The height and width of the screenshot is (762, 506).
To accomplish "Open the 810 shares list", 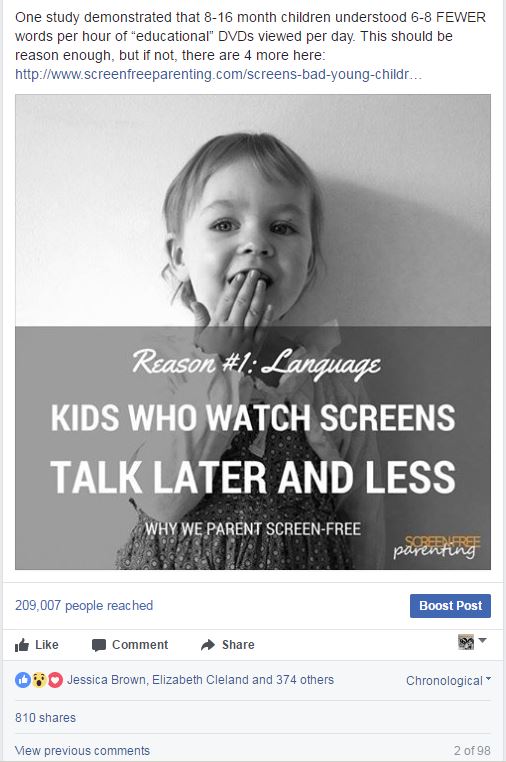I will point(45,717).
